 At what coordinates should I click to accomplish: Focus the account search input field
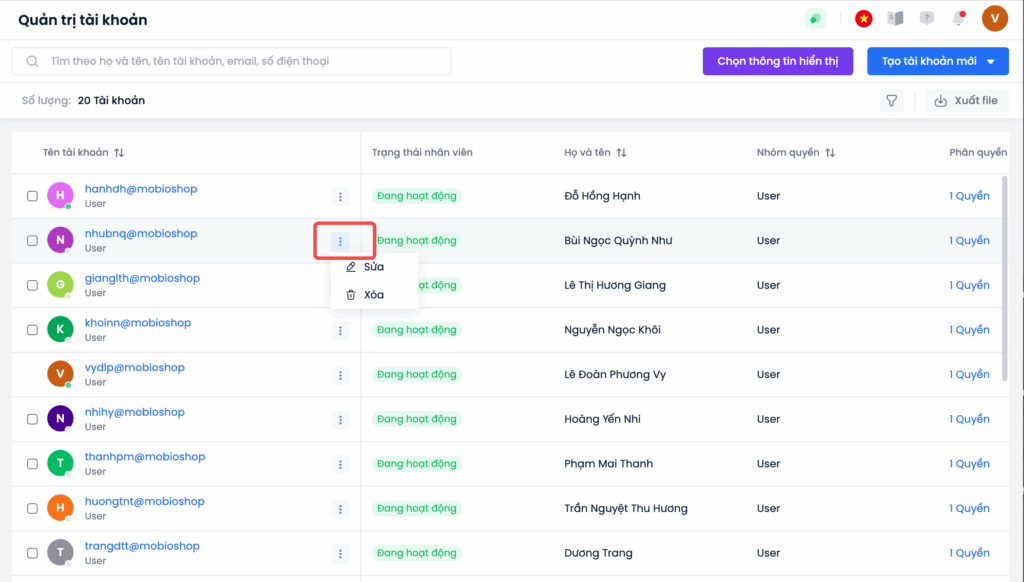click(231, 61)
